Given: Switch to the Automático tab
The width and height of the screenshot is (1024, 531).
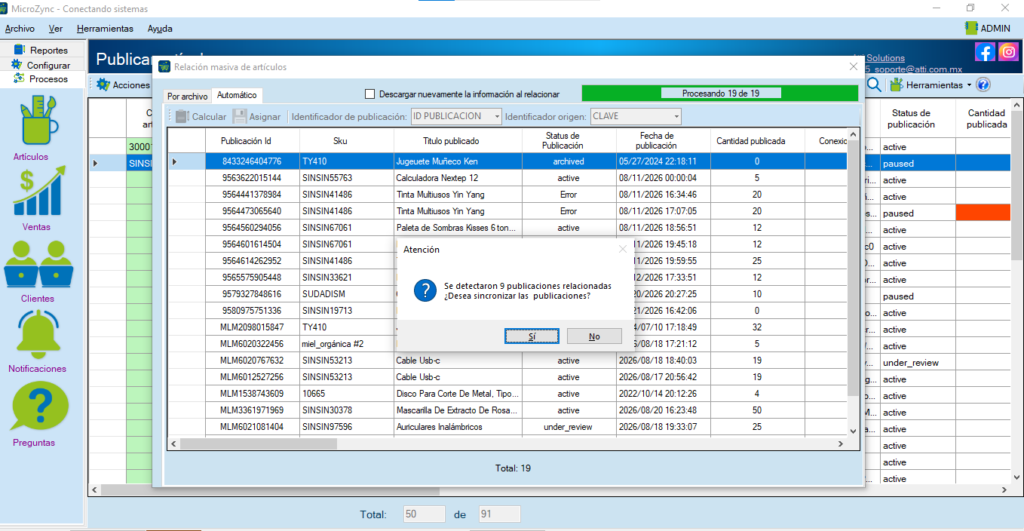Looking at the screenshot, I should click(236, 95).
